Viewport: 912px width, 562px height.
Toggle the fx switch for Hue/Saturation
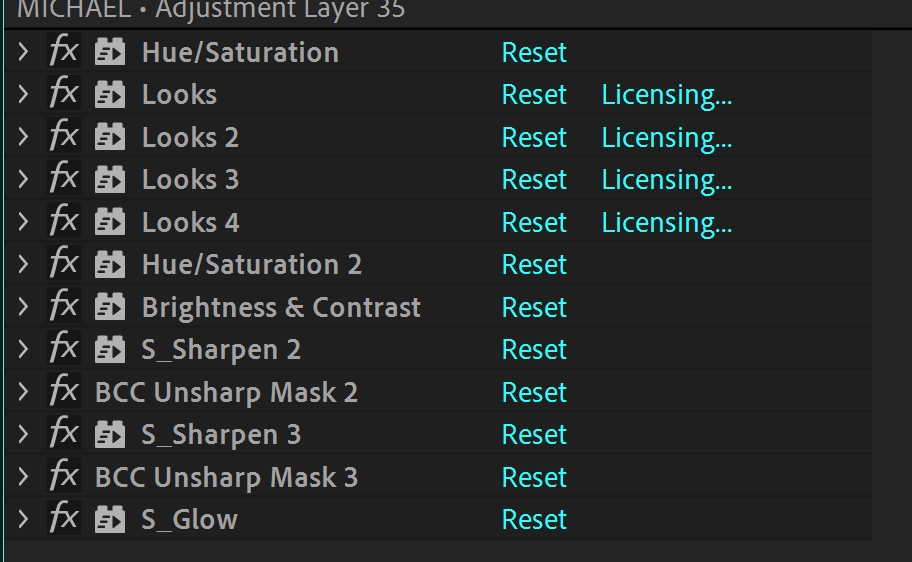(64, 51)
